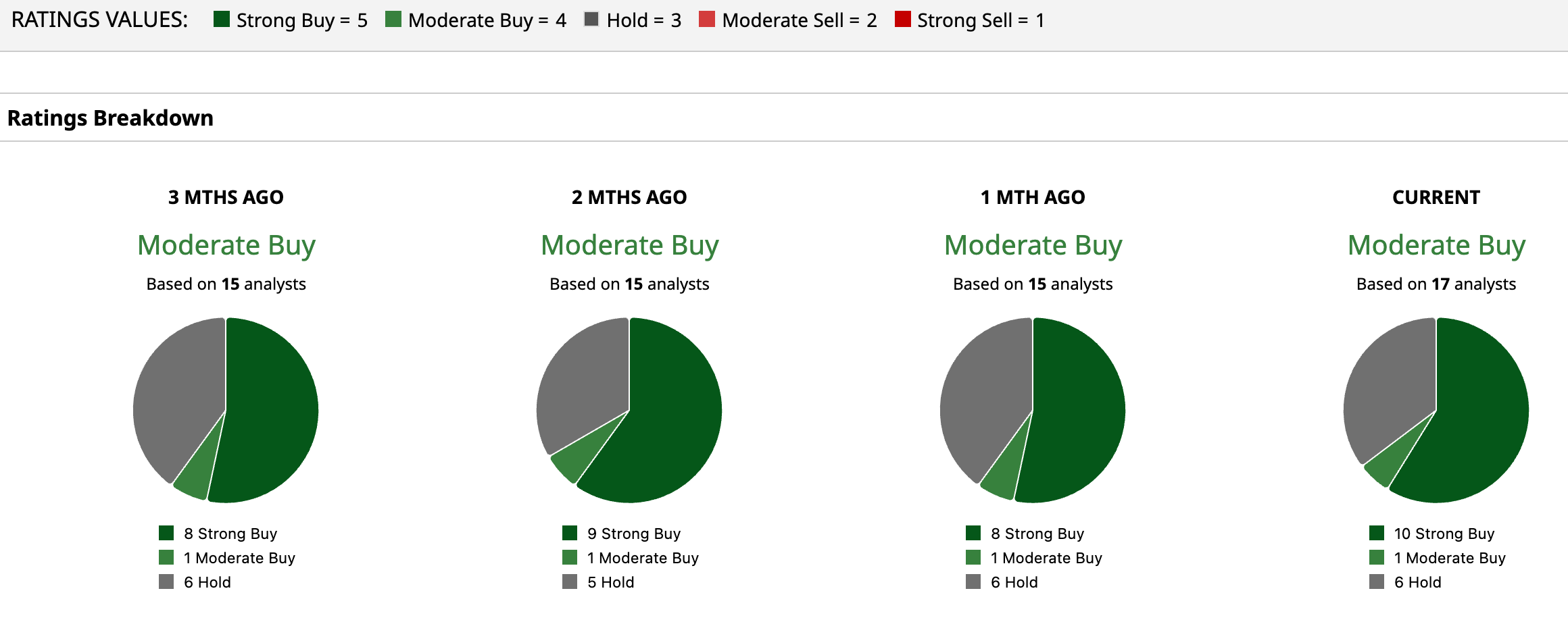Click the 10 Strong Buy legend swatch
Image resolution: width=1568 pixels, height=620 pixels.
tap(1377, 534)
